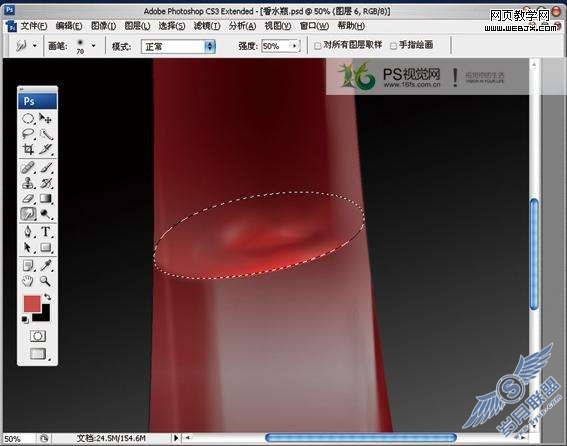The width and height of the screenshot is (567, 446).
Task: Select the Crop tool
Action: pyautogui.click(x=28, y=149)
